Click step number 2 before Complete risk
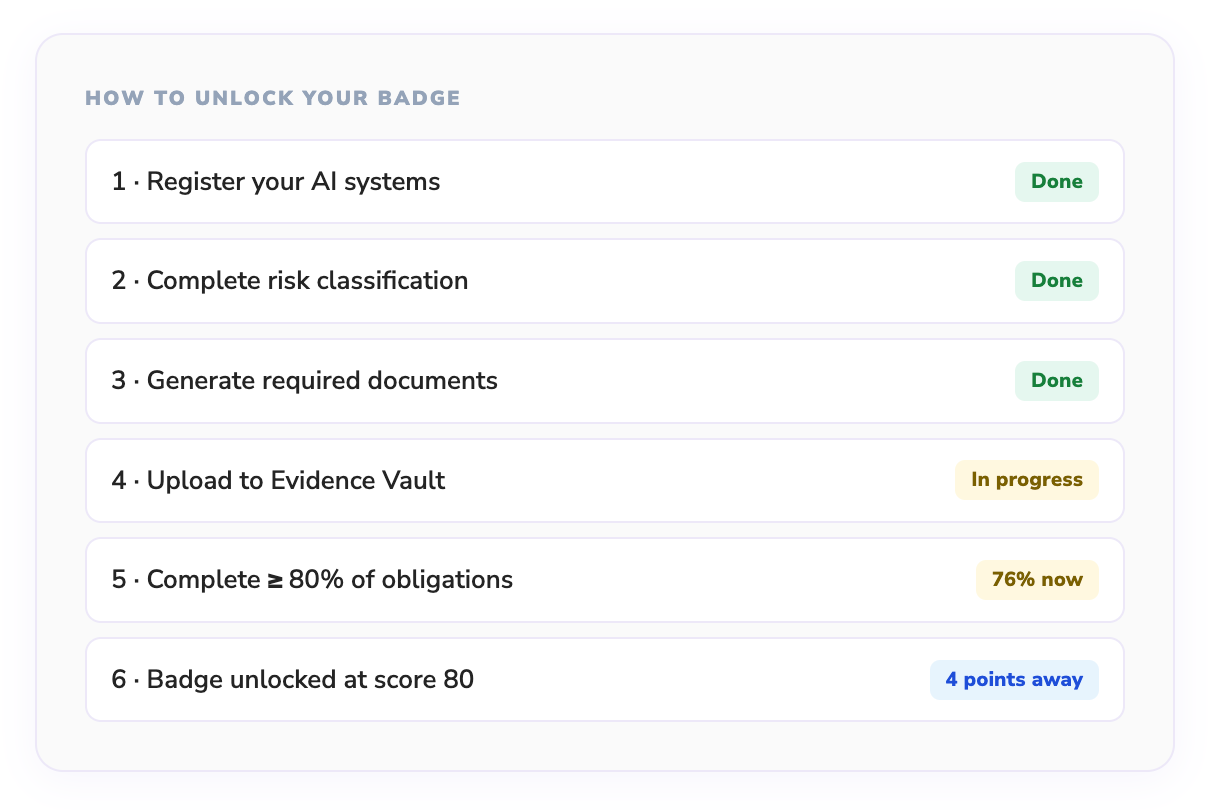The image size is (1210, 810). coord(119,281)
